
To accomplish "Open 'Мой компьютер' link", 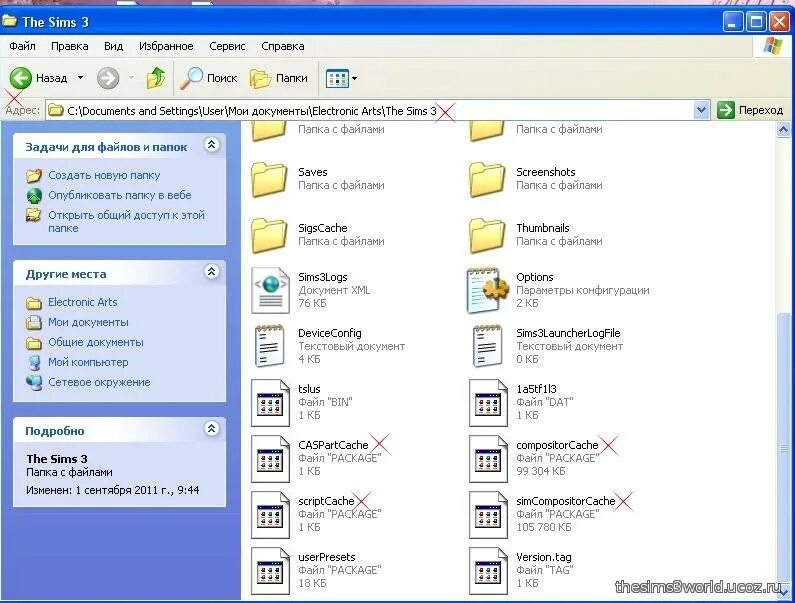I will pos(88,362).
